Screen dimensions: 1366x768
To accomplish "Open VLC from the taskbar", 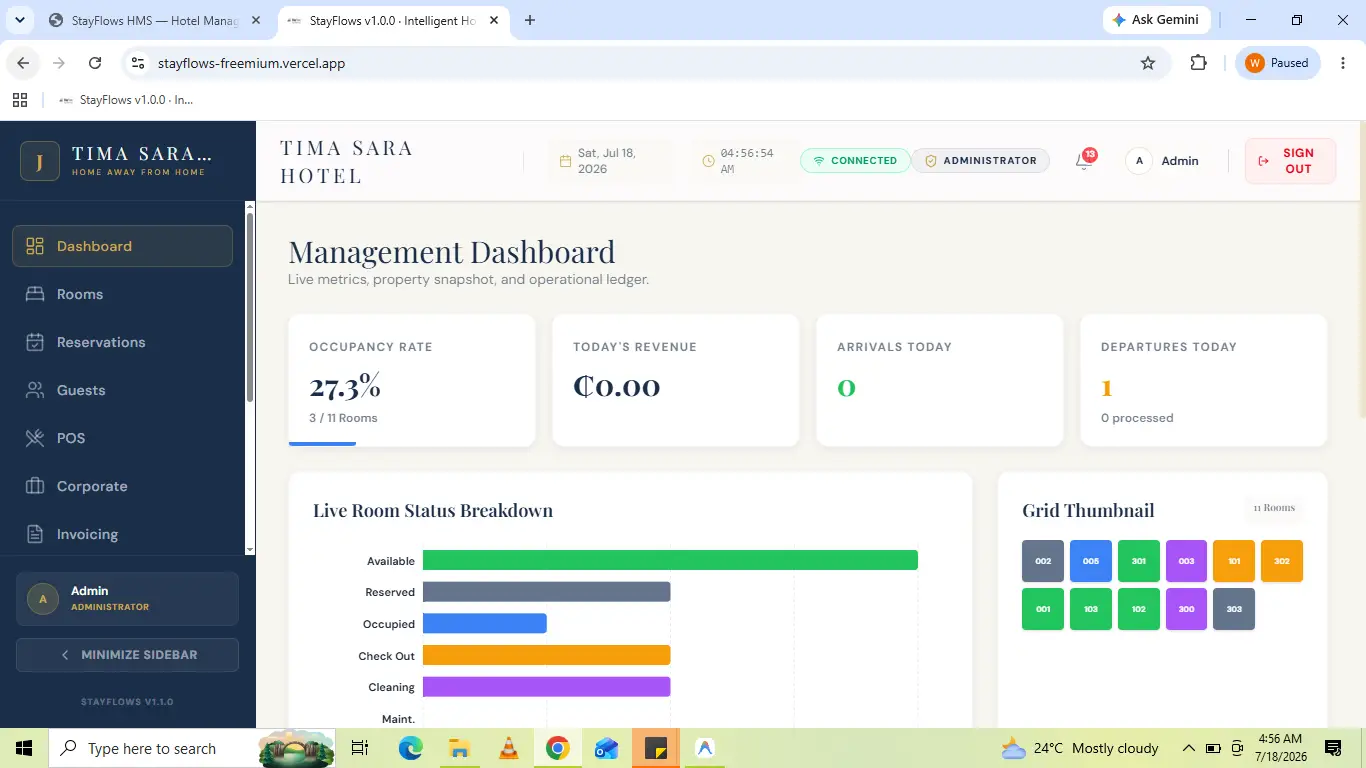I will click(508, 748).
